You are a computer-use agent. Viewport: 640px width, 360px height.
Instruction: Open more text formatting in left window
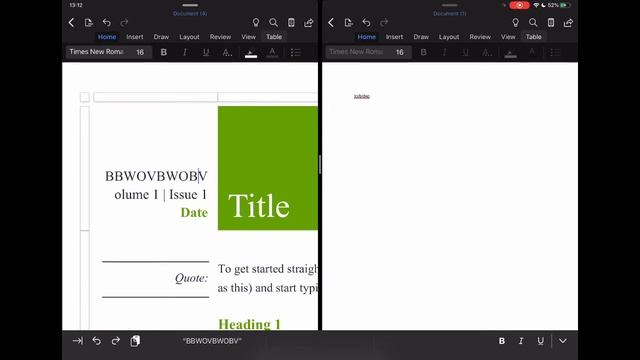tap(227, 52)
